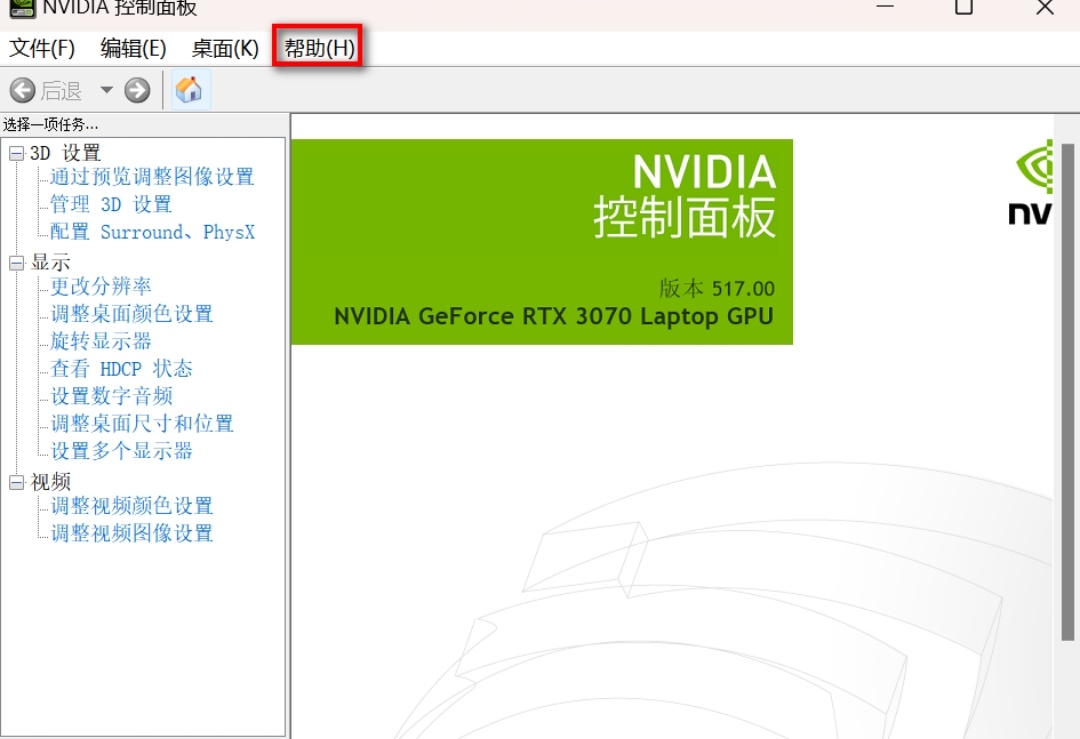Collapse the 3D 设置 tree node
Viewport: 1080px width, 739px height.
[x=17, y=153]
